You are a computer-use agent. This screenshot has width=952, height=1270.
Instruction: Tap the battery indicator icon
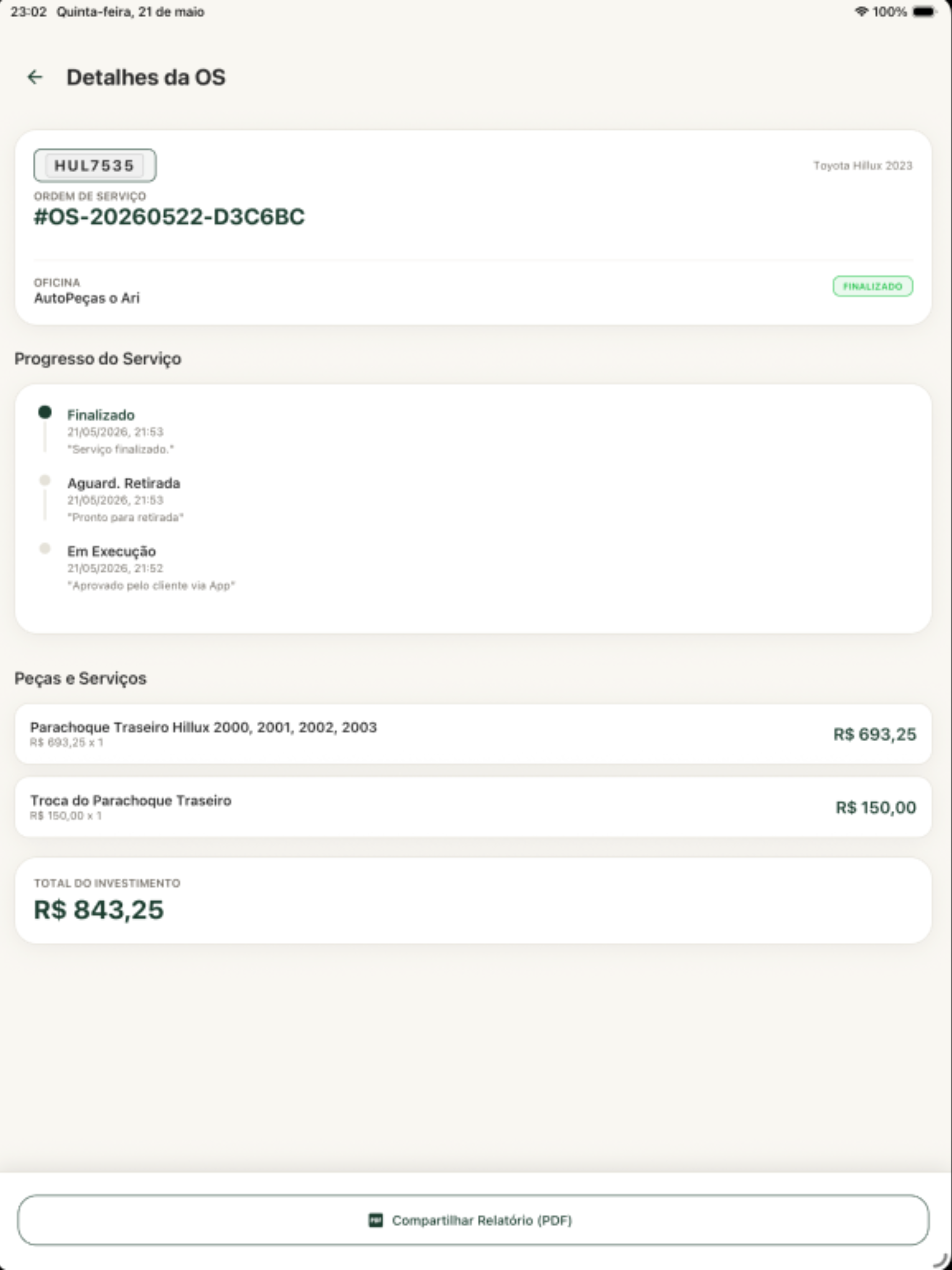click(924, 12)
